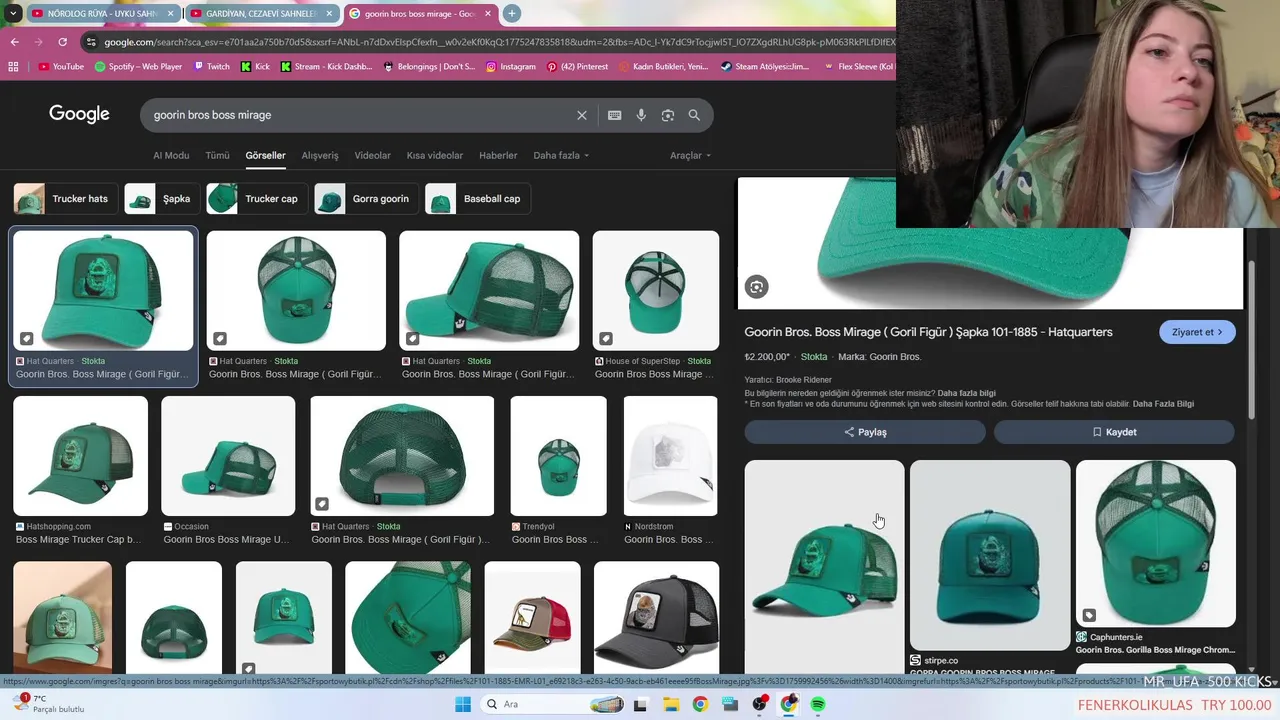Click the Google logo
Viewport: 1280px width, 720px height.
(x=79, y=114)
